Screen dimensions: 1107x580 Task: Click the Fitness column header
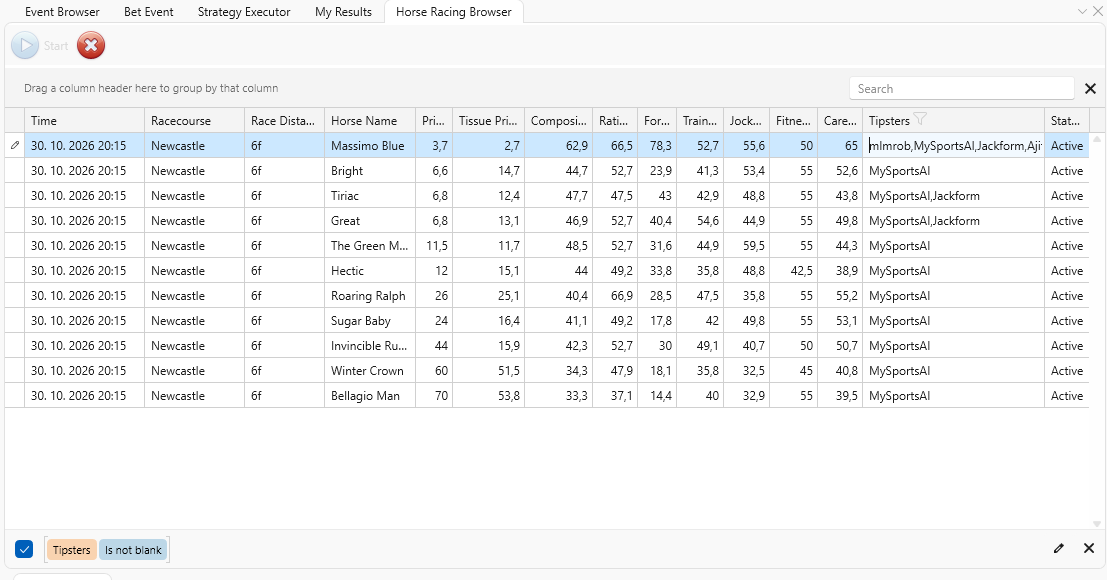click(x=794, y=121)
